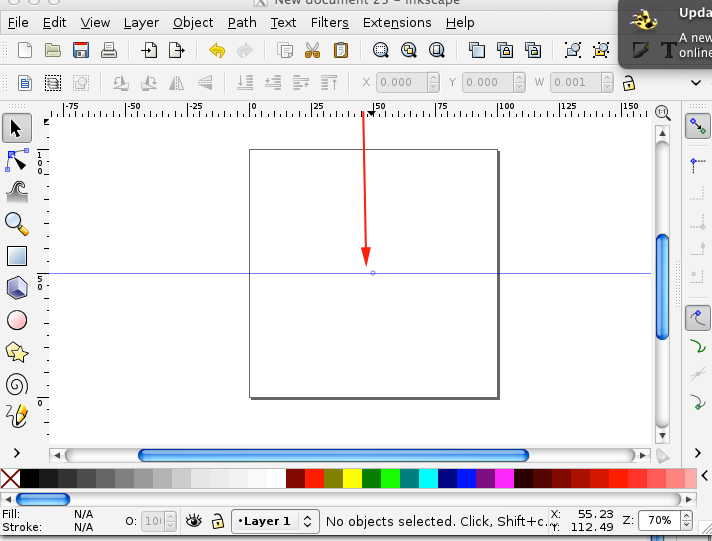The image size is (712, 541).
Task: Save the document with floppy icon
Action: click(81, 50)
